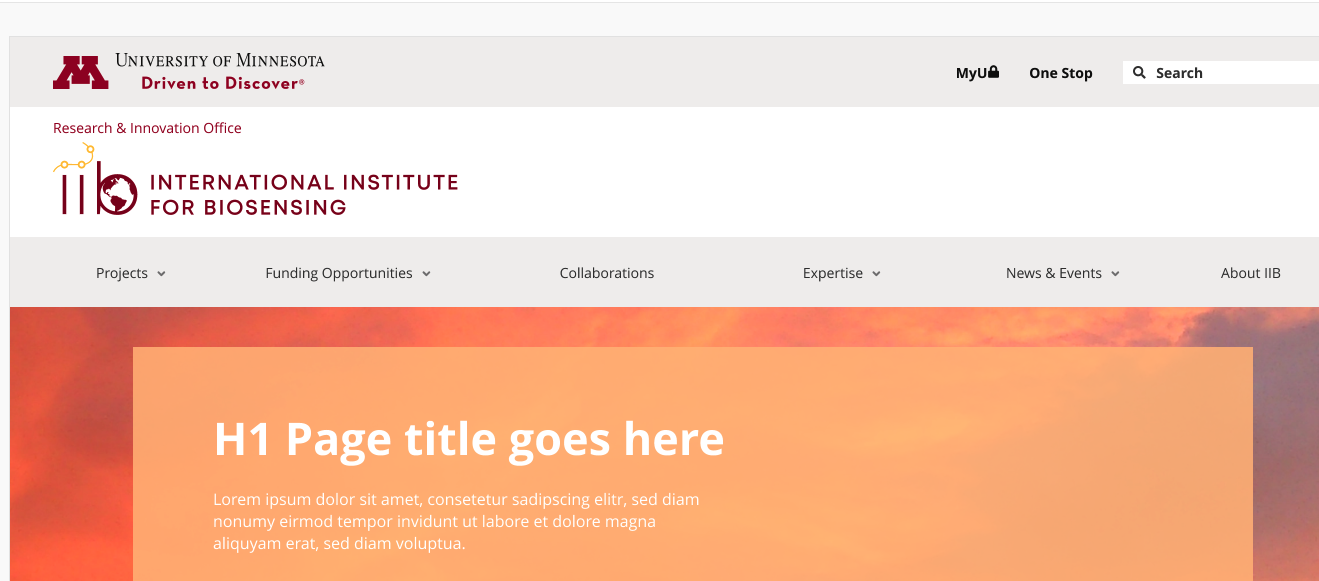
Task: Click the search magnifying glass icon
Action: click(x=1139, y=73)
